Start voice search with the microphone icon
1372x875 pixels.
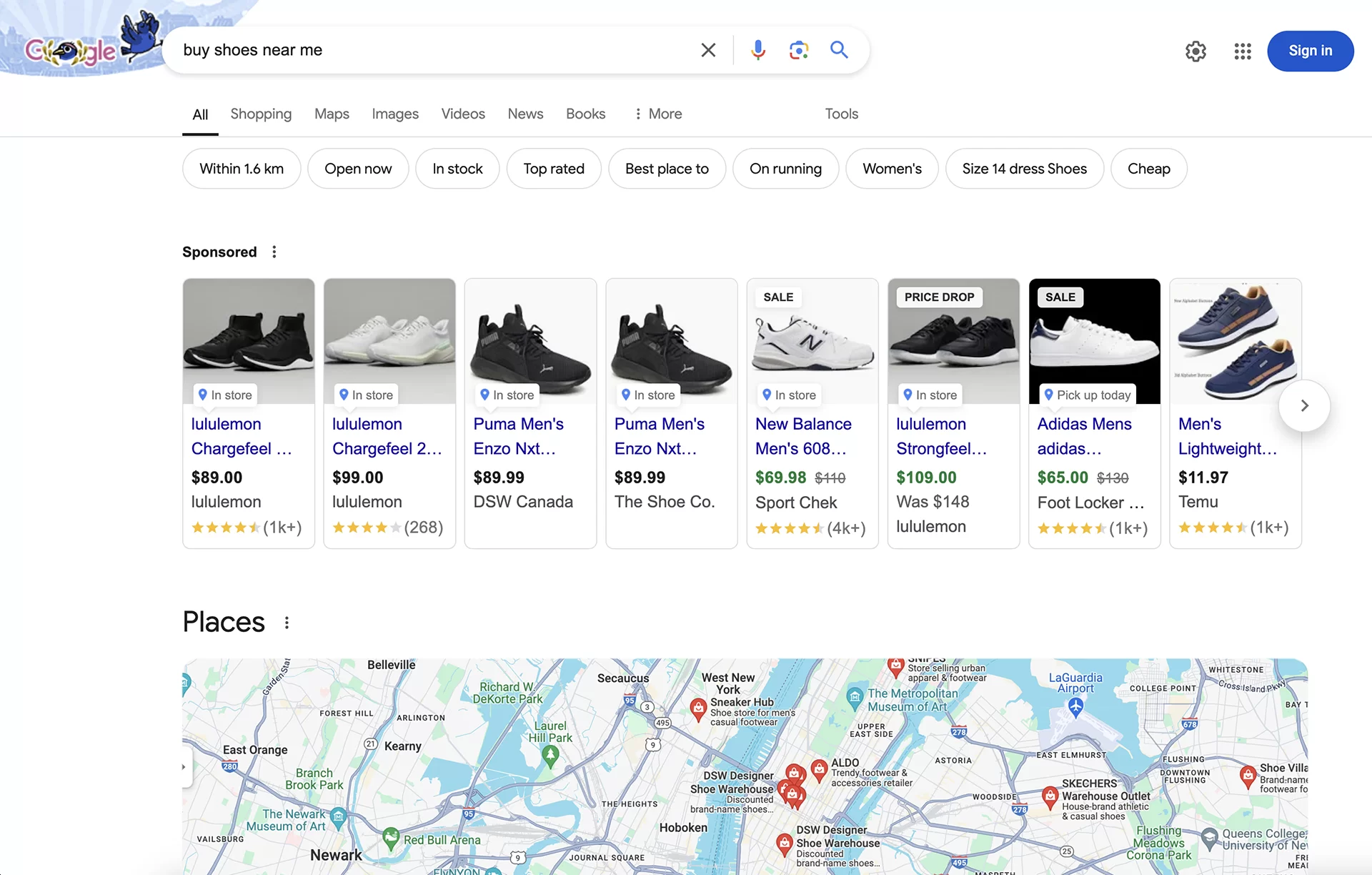pyautogui.click(x=758, y=50)
